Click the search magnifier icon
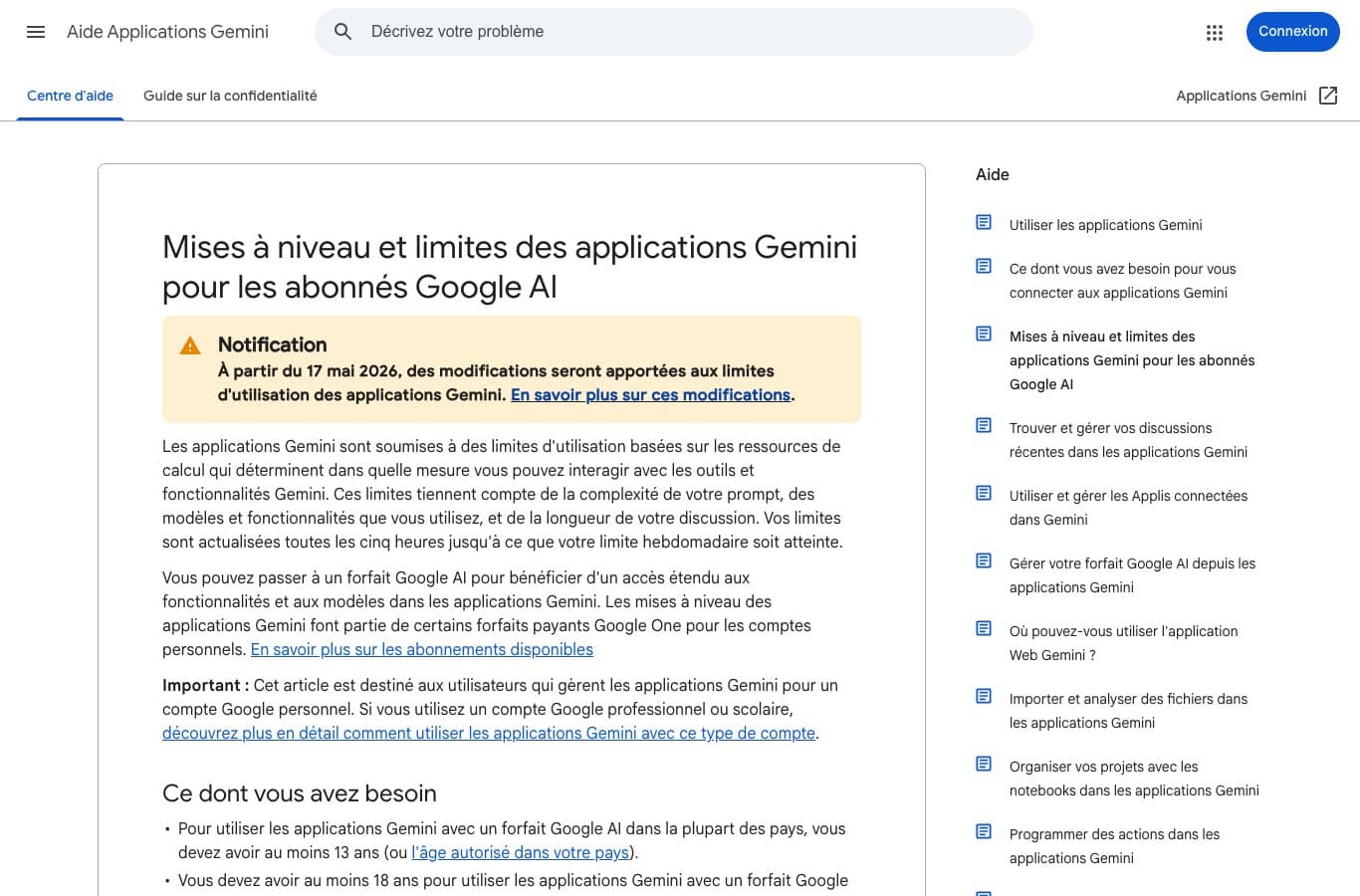The height and width of the screenshot is (896, 1360). tap(343, 32)
